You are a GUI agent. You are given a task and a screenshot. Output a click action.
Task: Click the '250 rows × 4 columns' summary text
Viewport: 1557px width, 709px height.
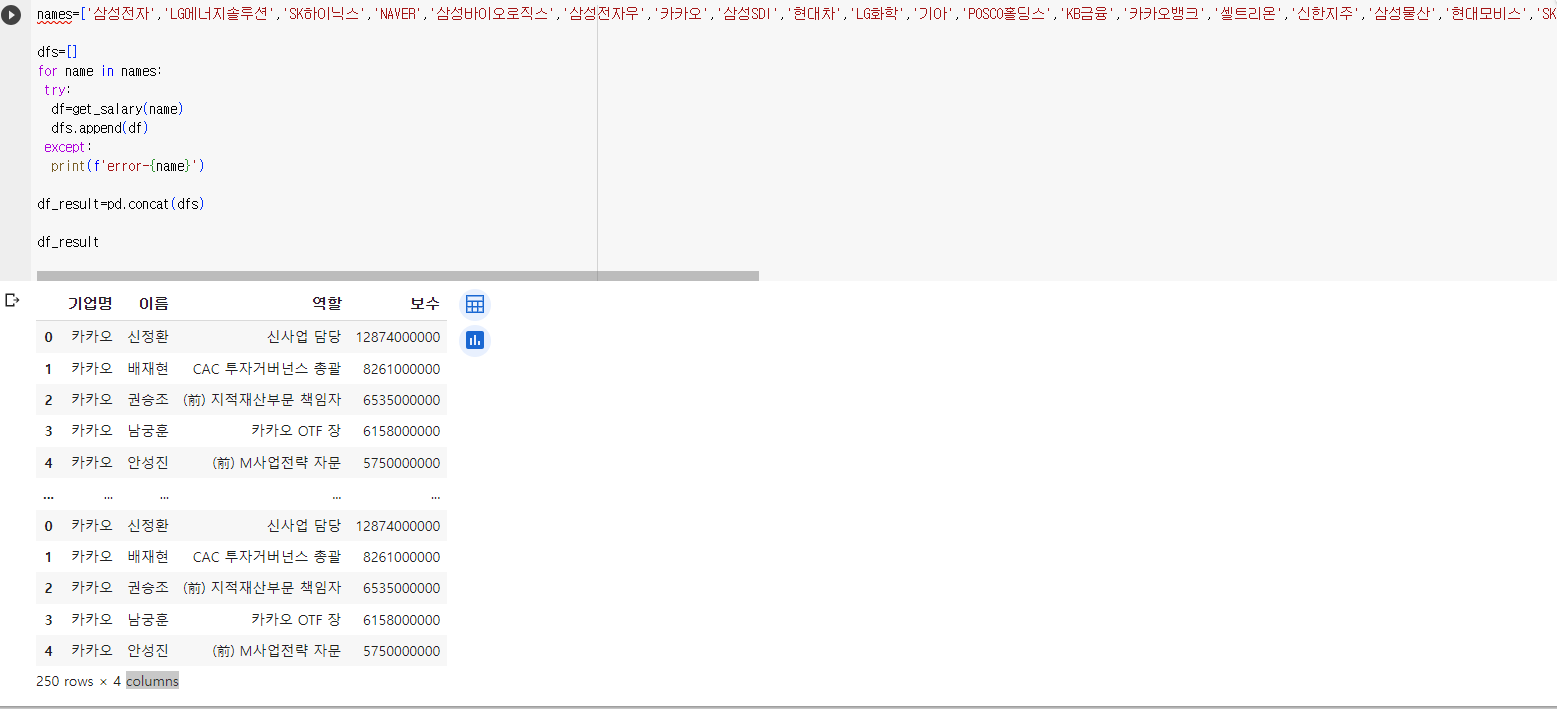pyautogui.click(x=108, y=681)
